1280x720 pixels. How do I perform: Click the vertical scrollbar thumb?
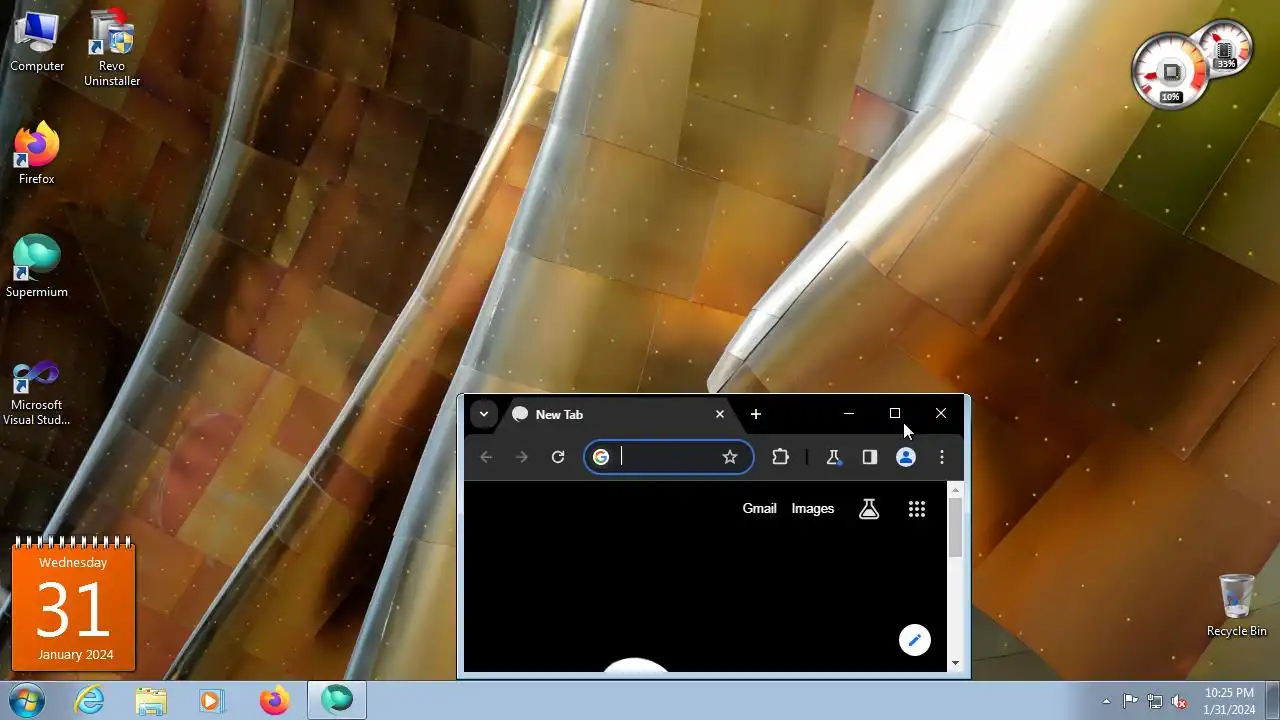pyautogui.click(x=955, y=528)
